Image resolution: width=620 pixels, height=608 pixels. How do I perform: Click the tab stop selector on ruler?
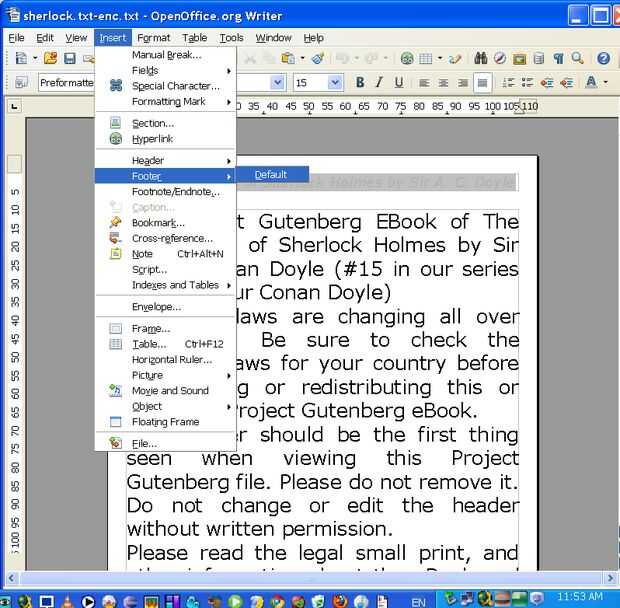15,106
